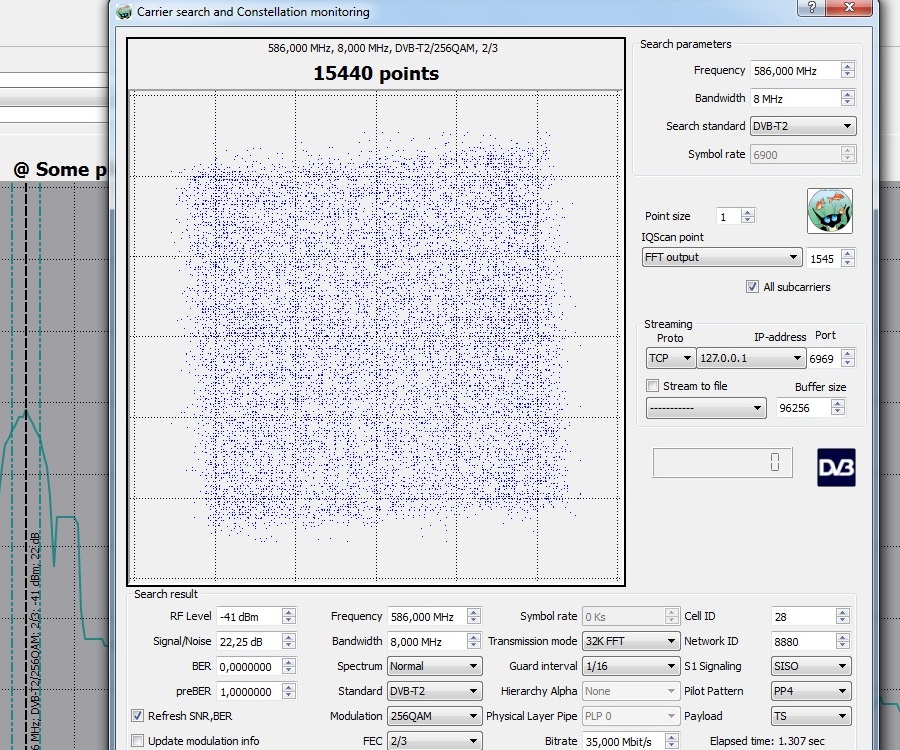The width and height of the screenshot is (900, 750).
Task: Click the Buffer size 96256 field
Action: 803,408
